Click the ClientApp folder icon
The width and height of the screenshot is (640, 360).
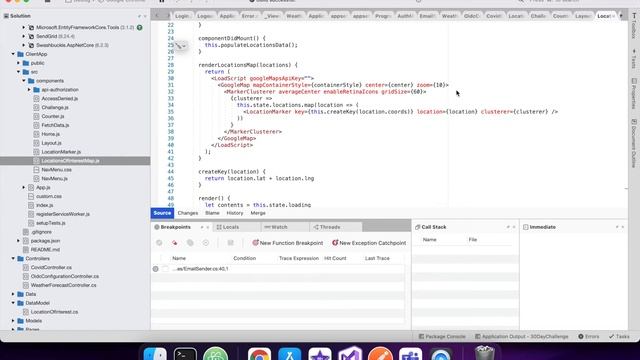point(20,54)
